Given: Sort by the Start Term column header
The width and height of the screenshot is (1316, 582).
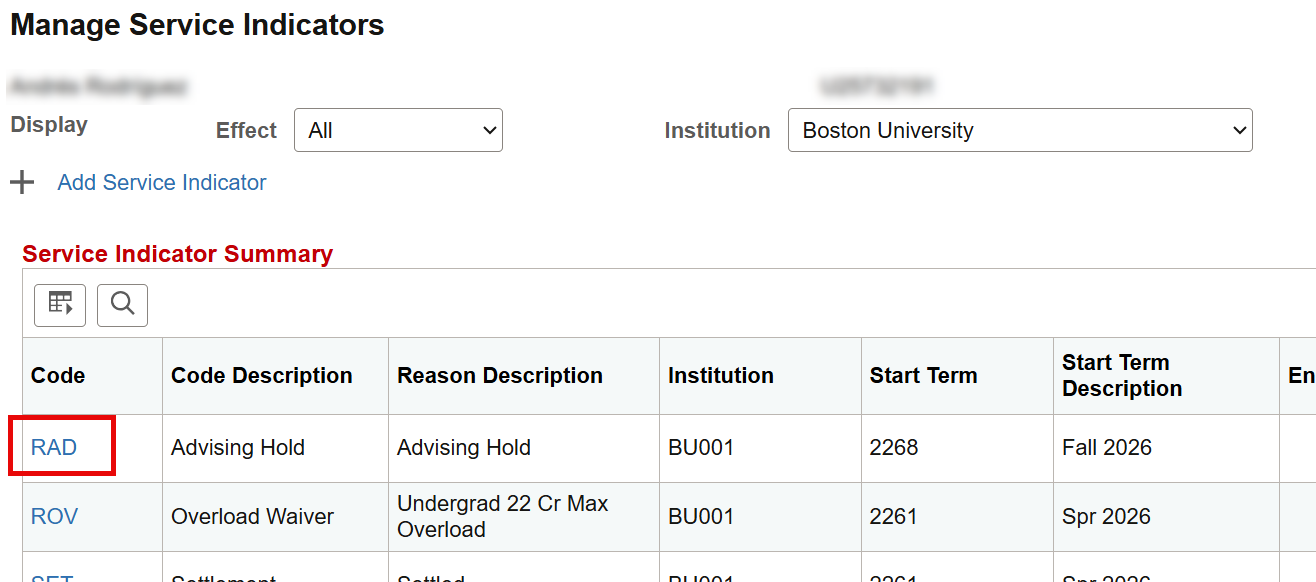Looking at the screenshot, I should coord(923,376).
